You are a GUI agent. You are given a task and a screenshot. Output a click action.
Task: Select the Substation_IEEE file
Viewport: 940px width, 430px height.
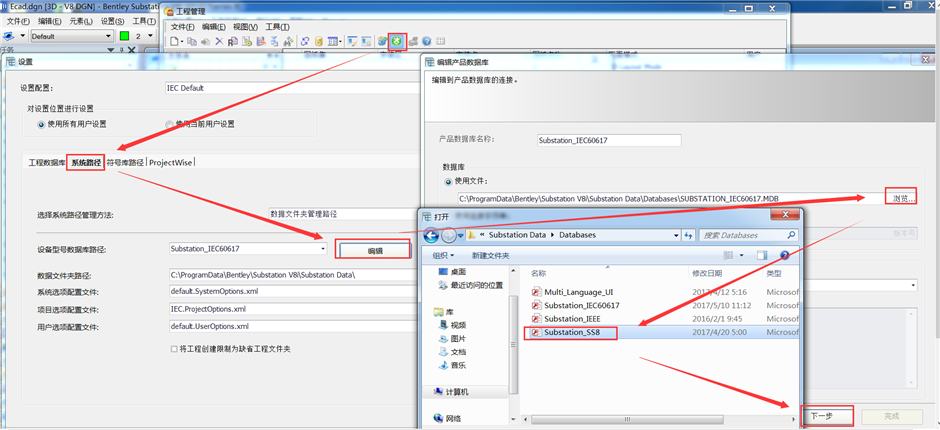[x=567, y=318]
